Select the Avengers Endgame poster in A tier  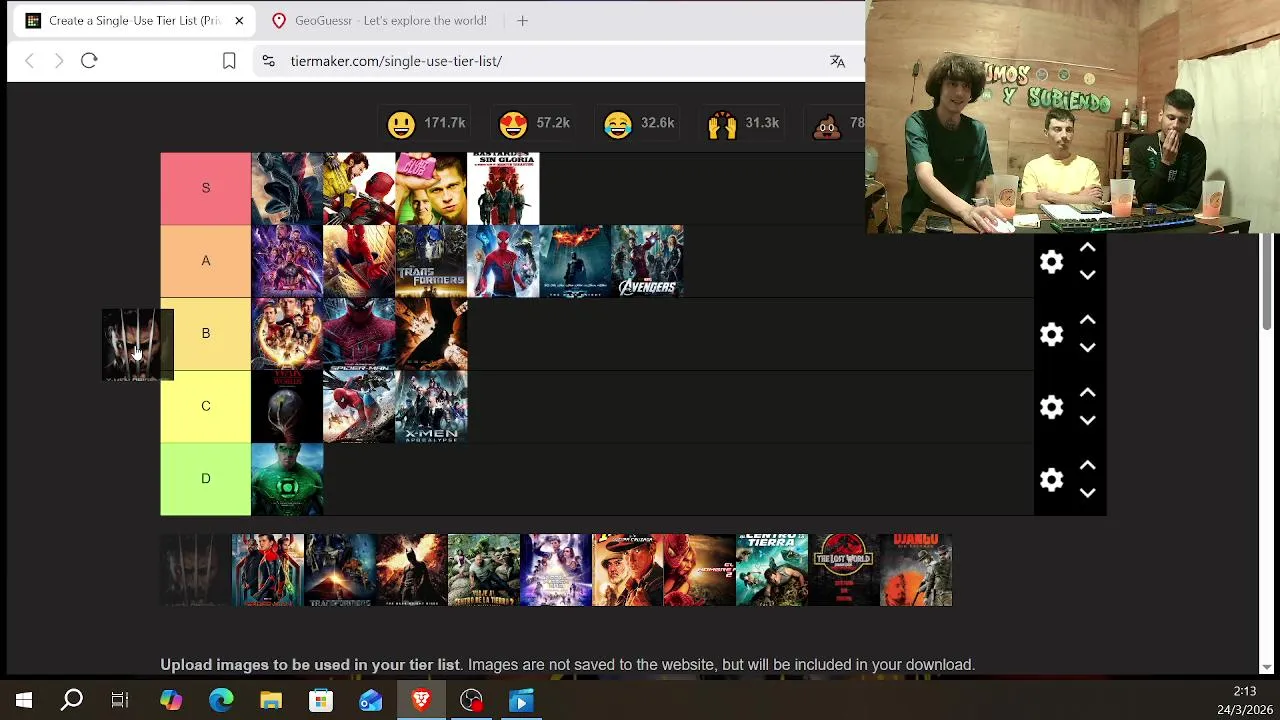pyautogui.click(x=287, y=262)
